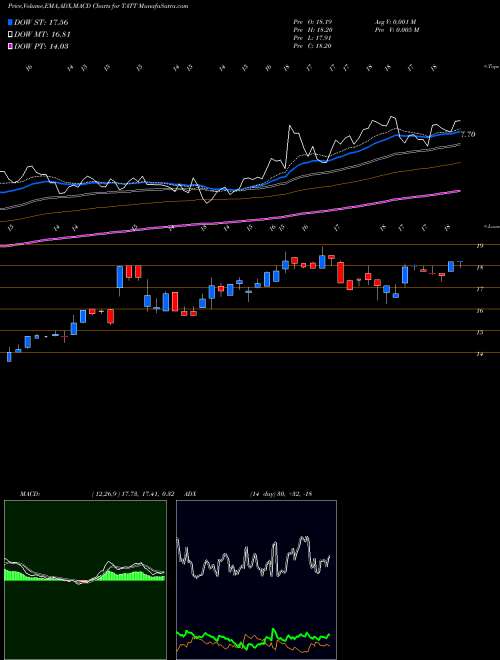Click the chart title mentioning MunafaSutra.com
The height and width of the screenshot is (660, 500).
[x=98, y=6]
